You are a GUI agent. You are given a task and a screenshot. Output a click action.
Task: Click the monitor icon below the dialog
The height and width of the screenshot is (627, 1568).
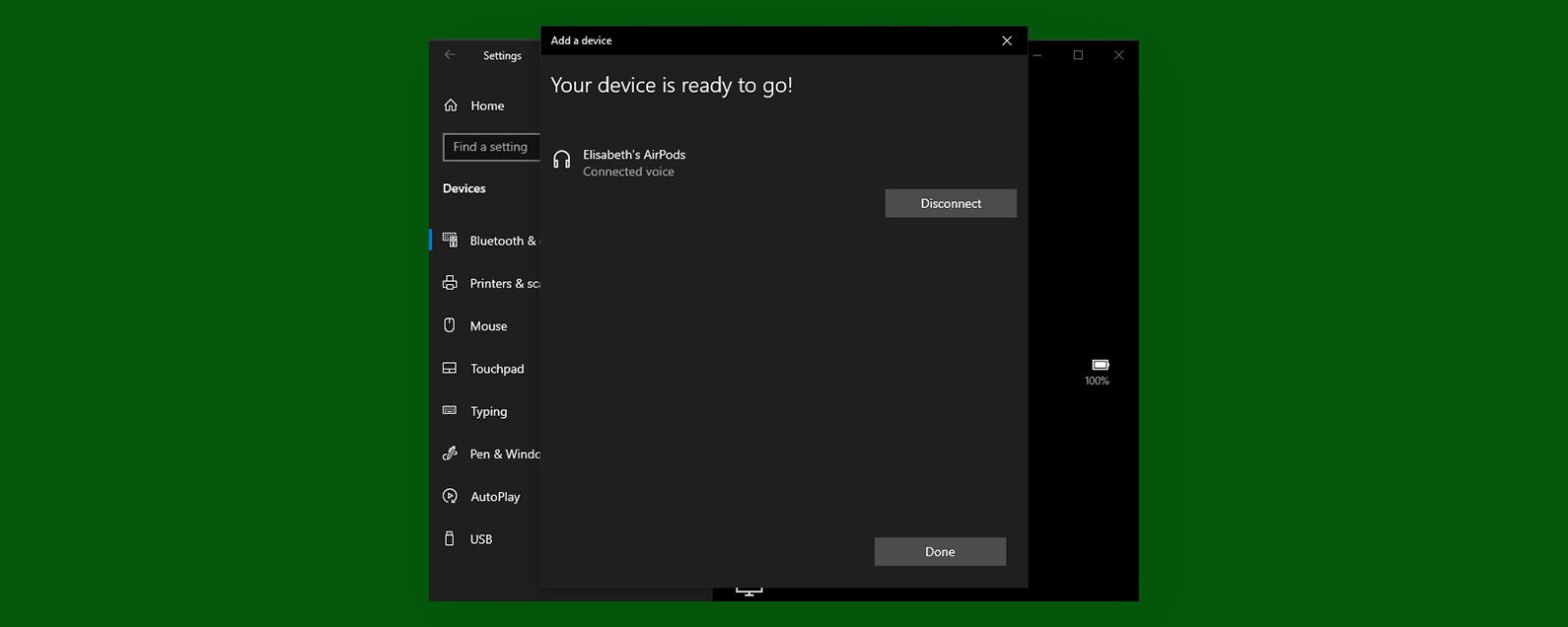[749, 592]
